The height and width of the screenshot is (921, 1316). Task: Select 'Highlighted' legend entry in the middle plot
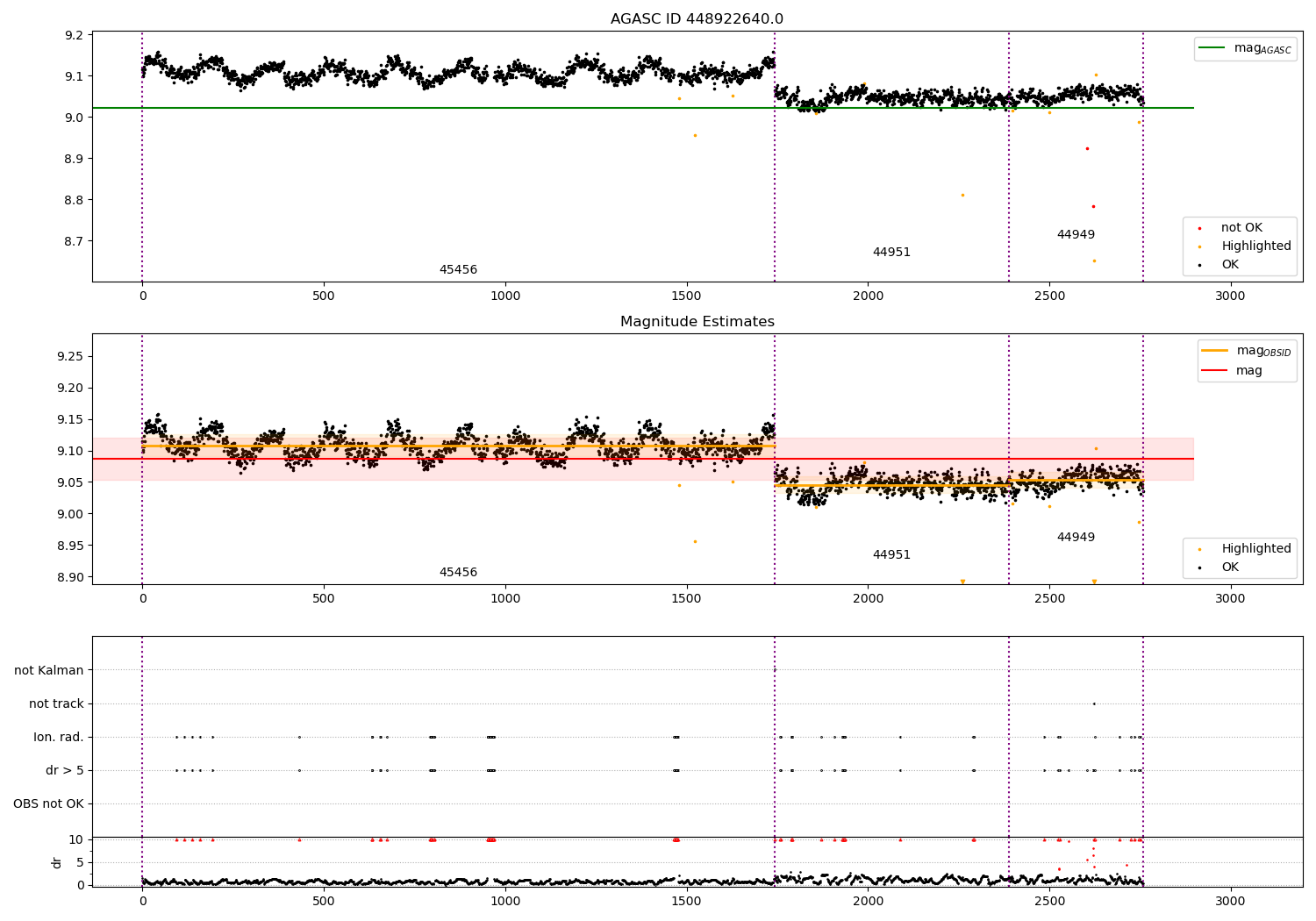click(1255, 549)
